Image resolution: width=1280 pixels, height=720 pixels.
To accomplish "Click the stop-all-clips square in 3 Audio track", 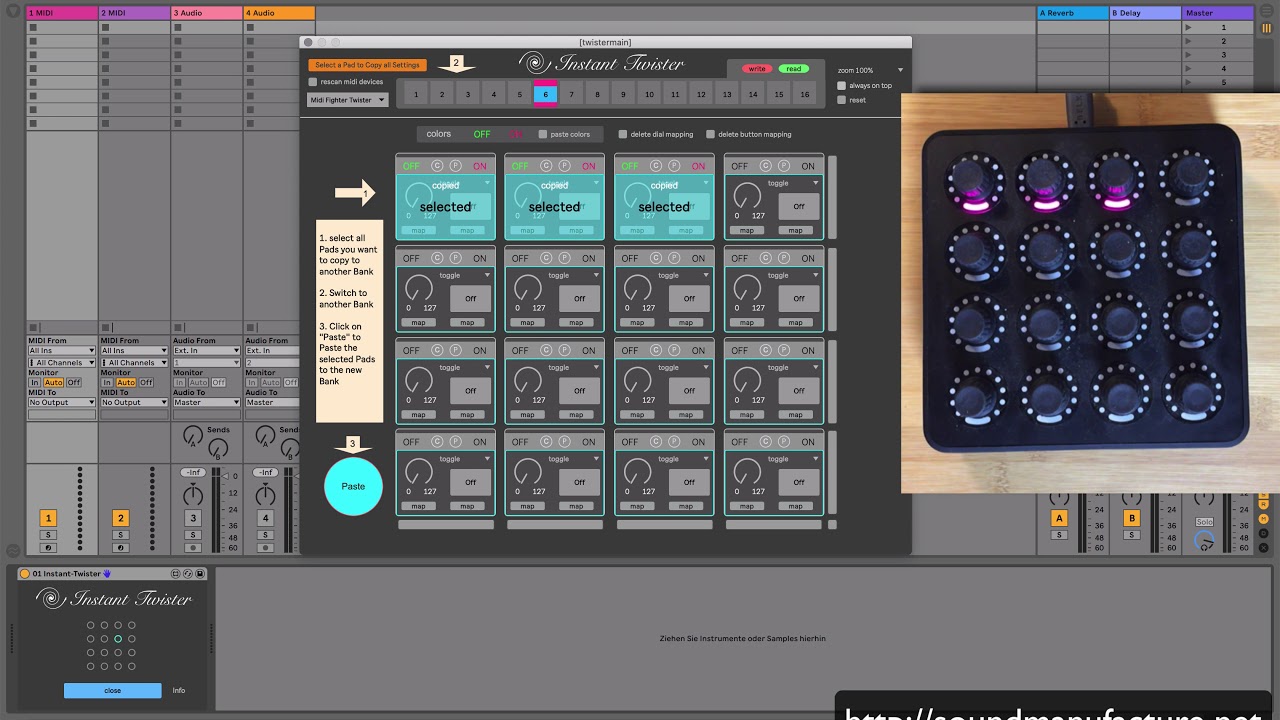I will (177, 326).
